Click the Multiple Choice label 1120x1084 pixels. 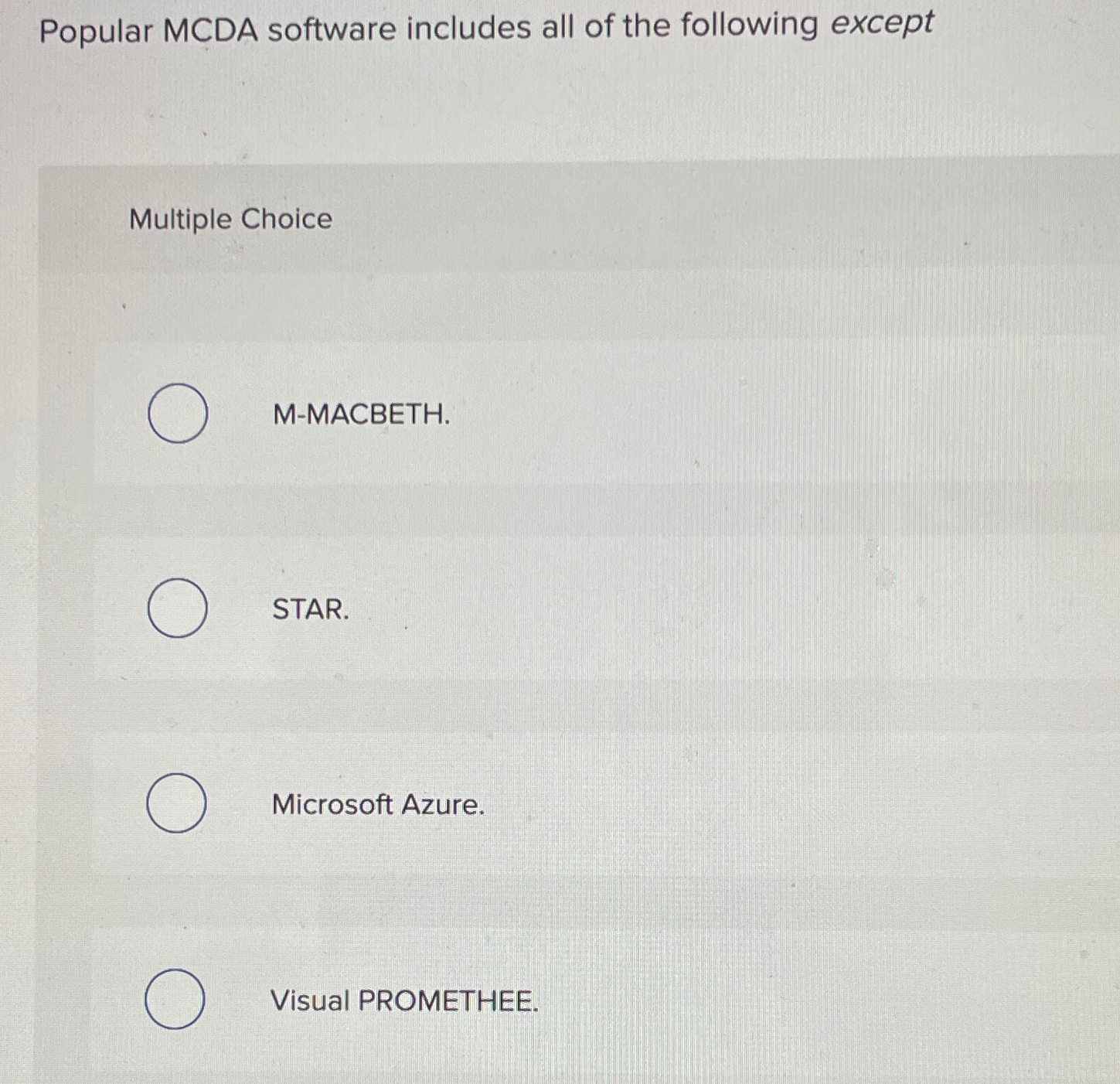[230, 220]
